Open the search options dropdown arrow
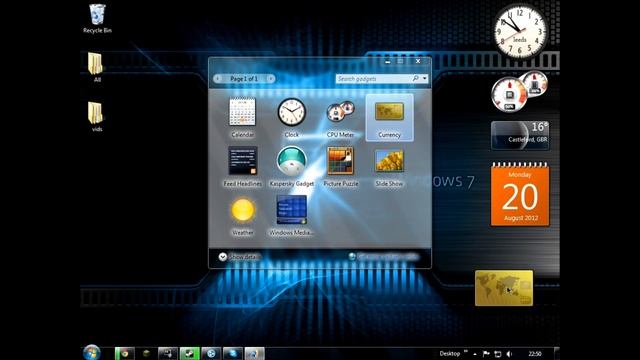The height and width of the screenshot is (360, 640). click(x=425, y=78)
